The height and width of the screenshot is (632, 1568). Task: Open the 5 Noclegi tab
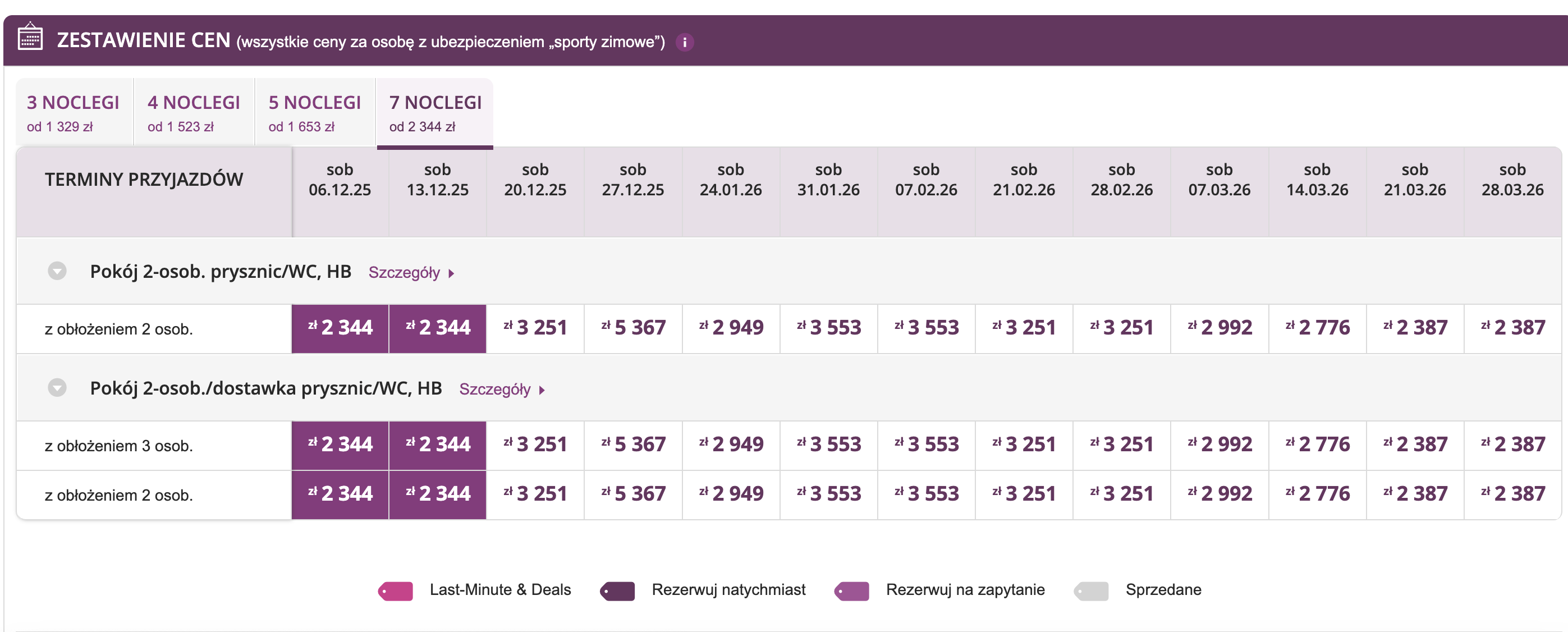pos(315,113)
